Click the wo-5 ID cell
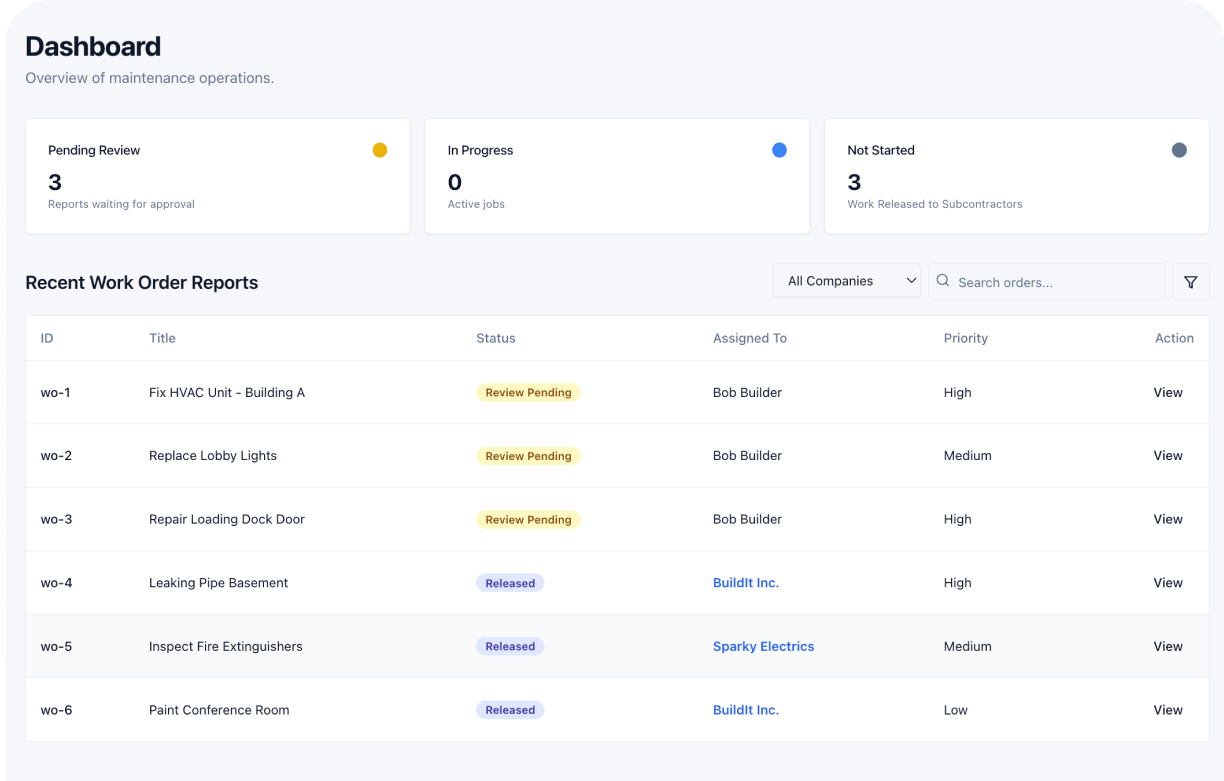Image resolution: width=1224 pixels, height=781 pixels. click(x=56, y=646)
